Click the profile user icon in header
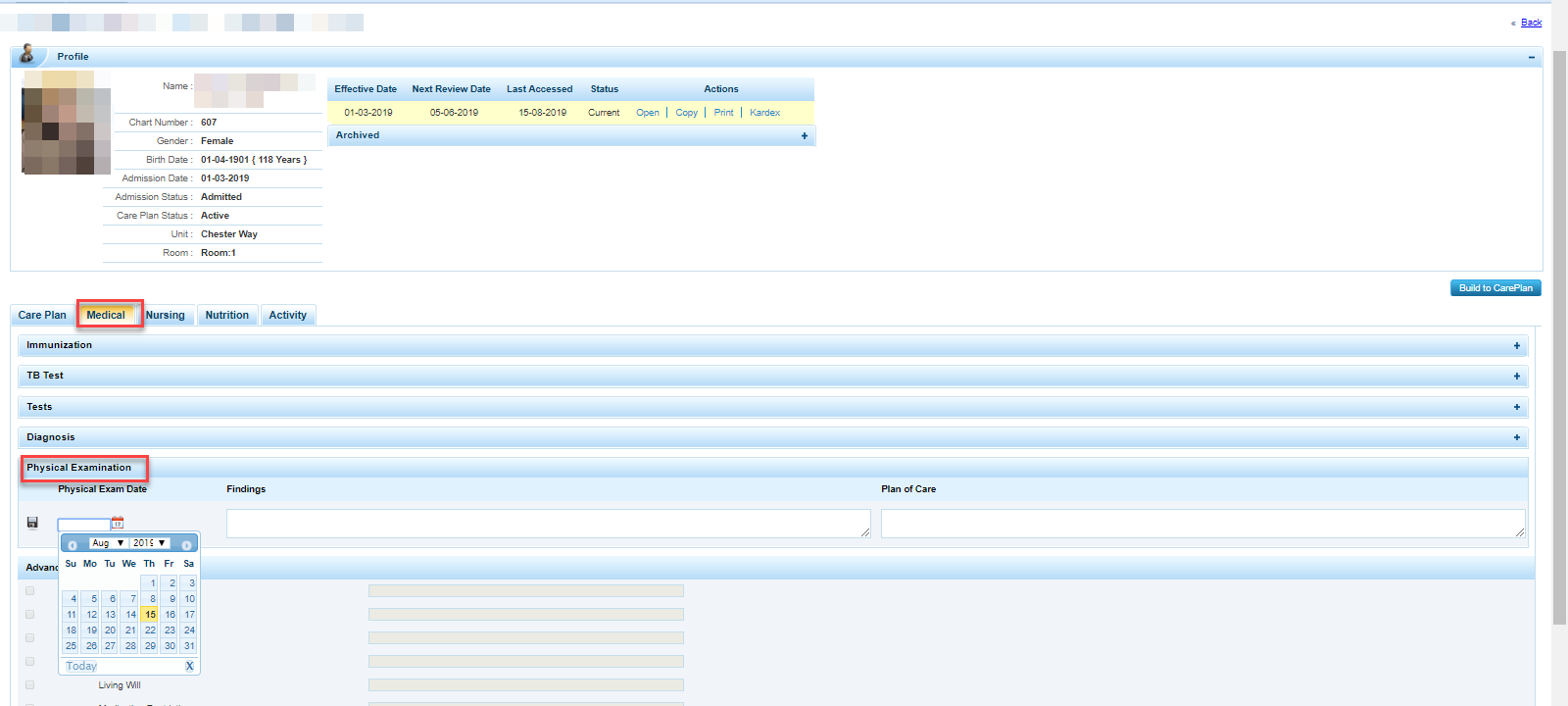 (27, 54)
